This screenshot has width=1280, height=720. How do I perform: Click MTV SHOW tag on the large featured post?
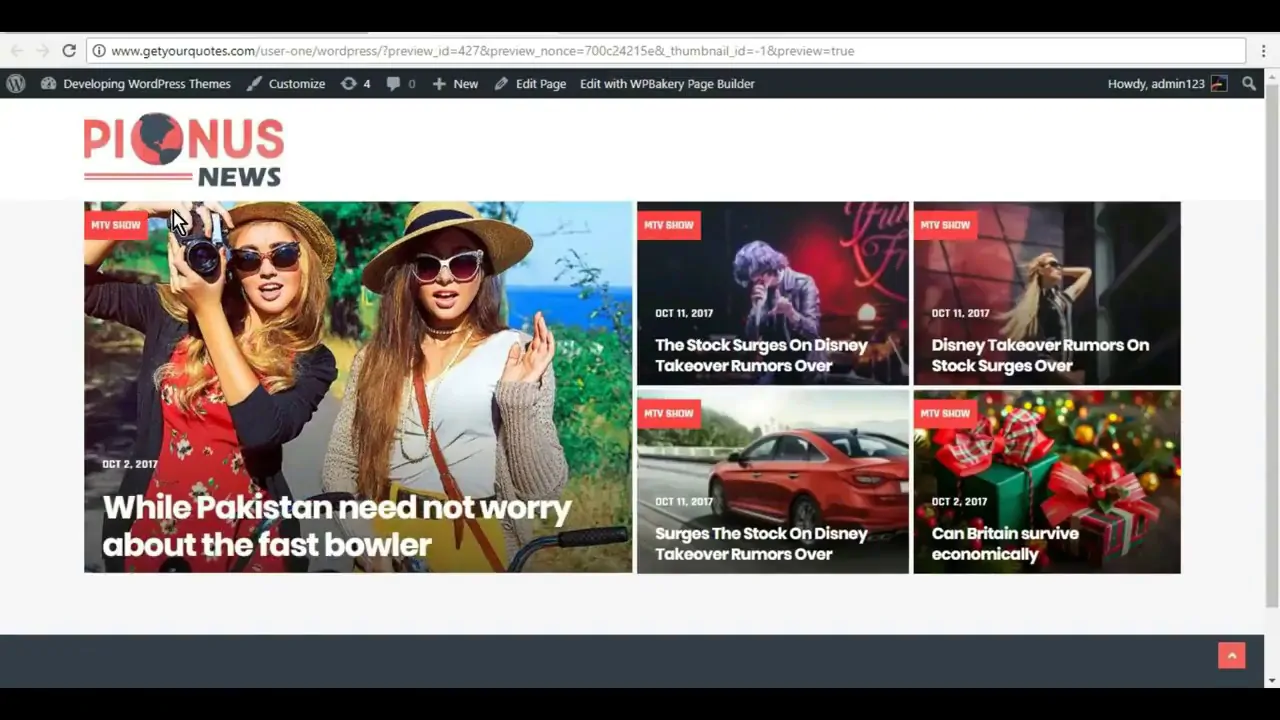(x=116, y=225)
